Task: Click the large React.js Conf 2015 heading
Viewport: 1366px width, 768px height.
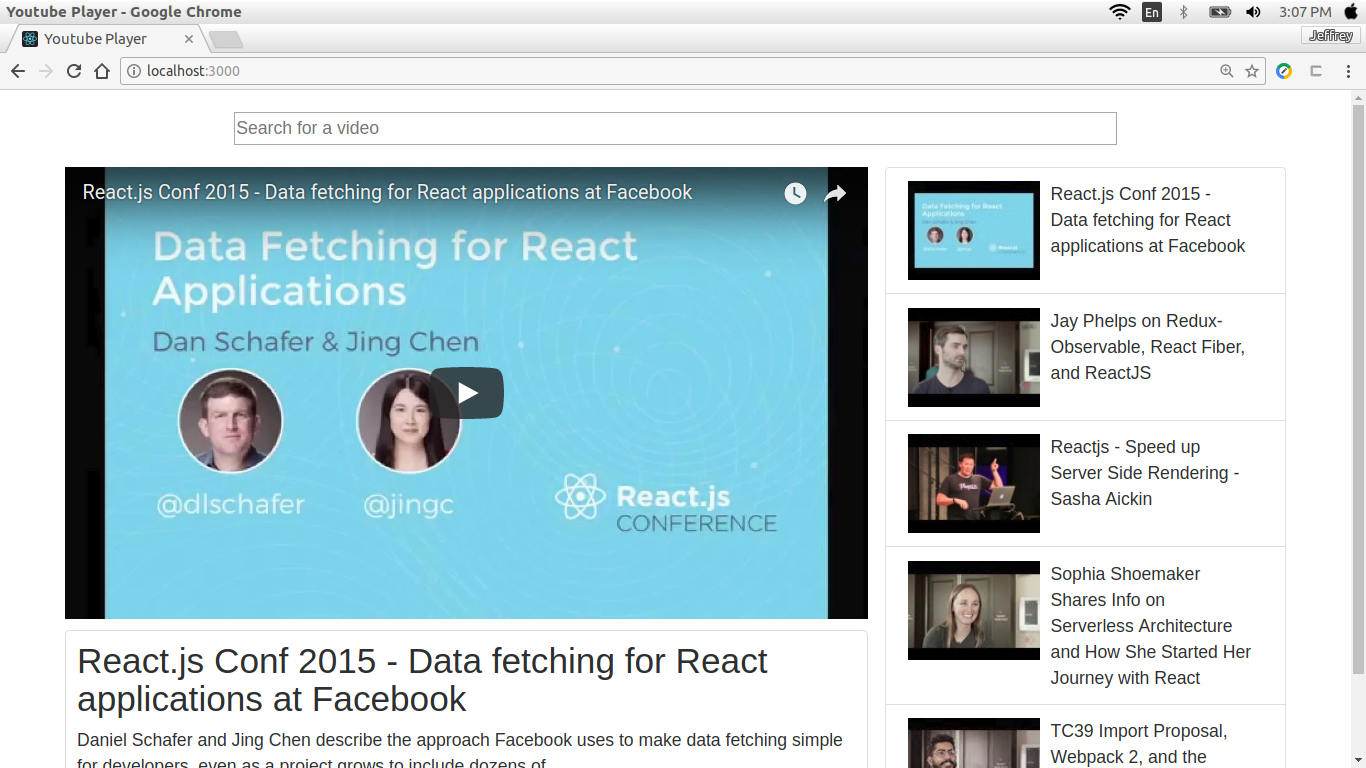Action: (422, 680)
